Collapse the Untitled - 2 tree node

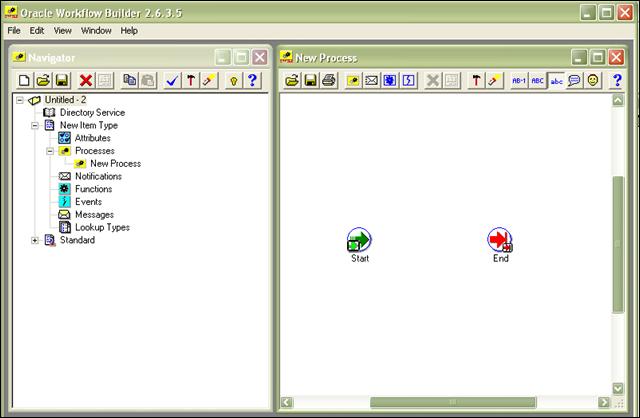click(20, 100)
